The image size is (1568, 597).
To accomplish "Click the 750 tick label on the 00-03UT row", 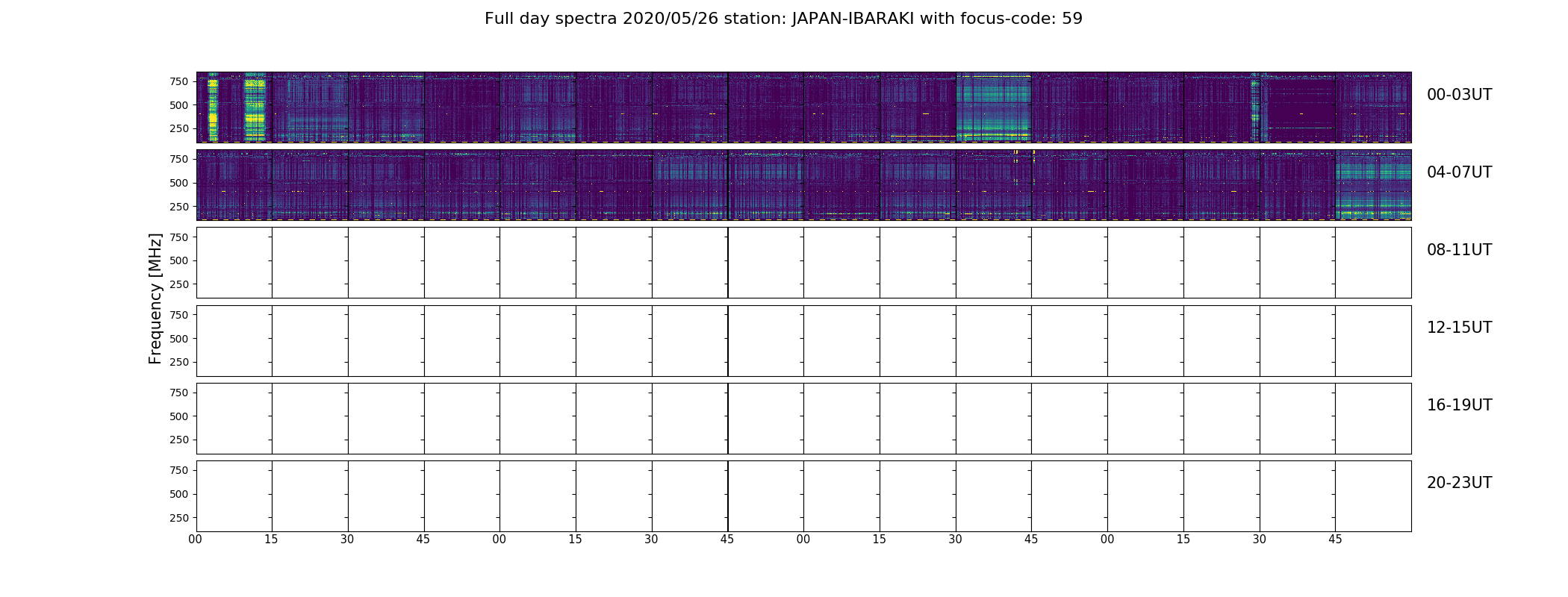I will pos(178,81).
